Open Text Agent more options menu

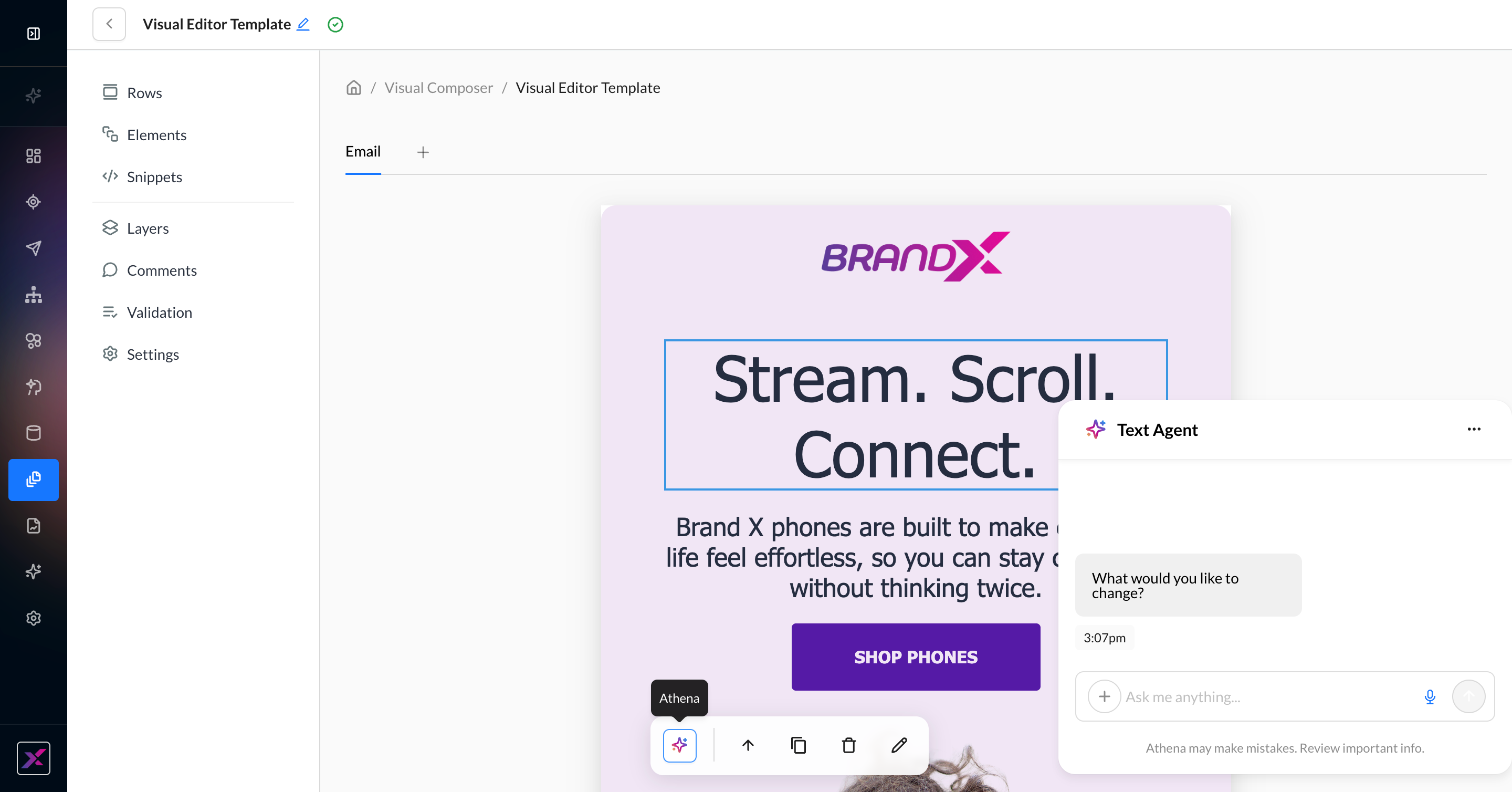1474,429
